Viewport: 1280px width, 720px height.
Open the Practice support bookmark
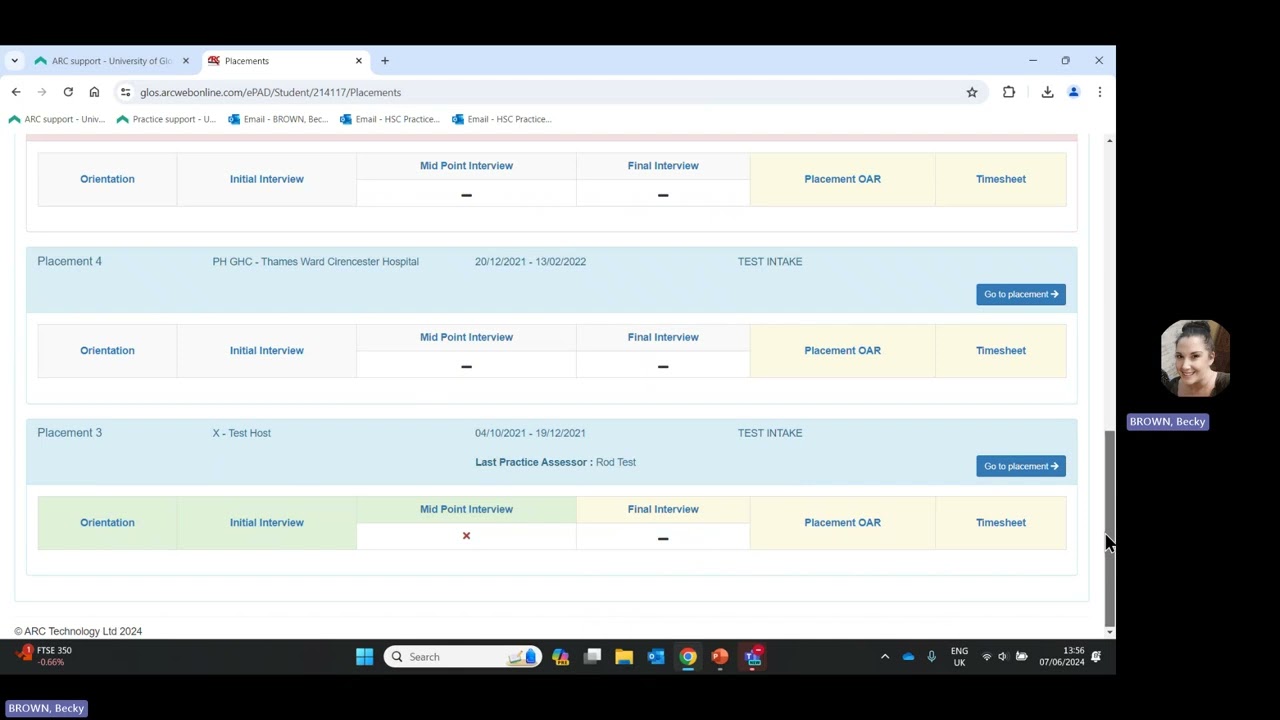click(166, 119)
